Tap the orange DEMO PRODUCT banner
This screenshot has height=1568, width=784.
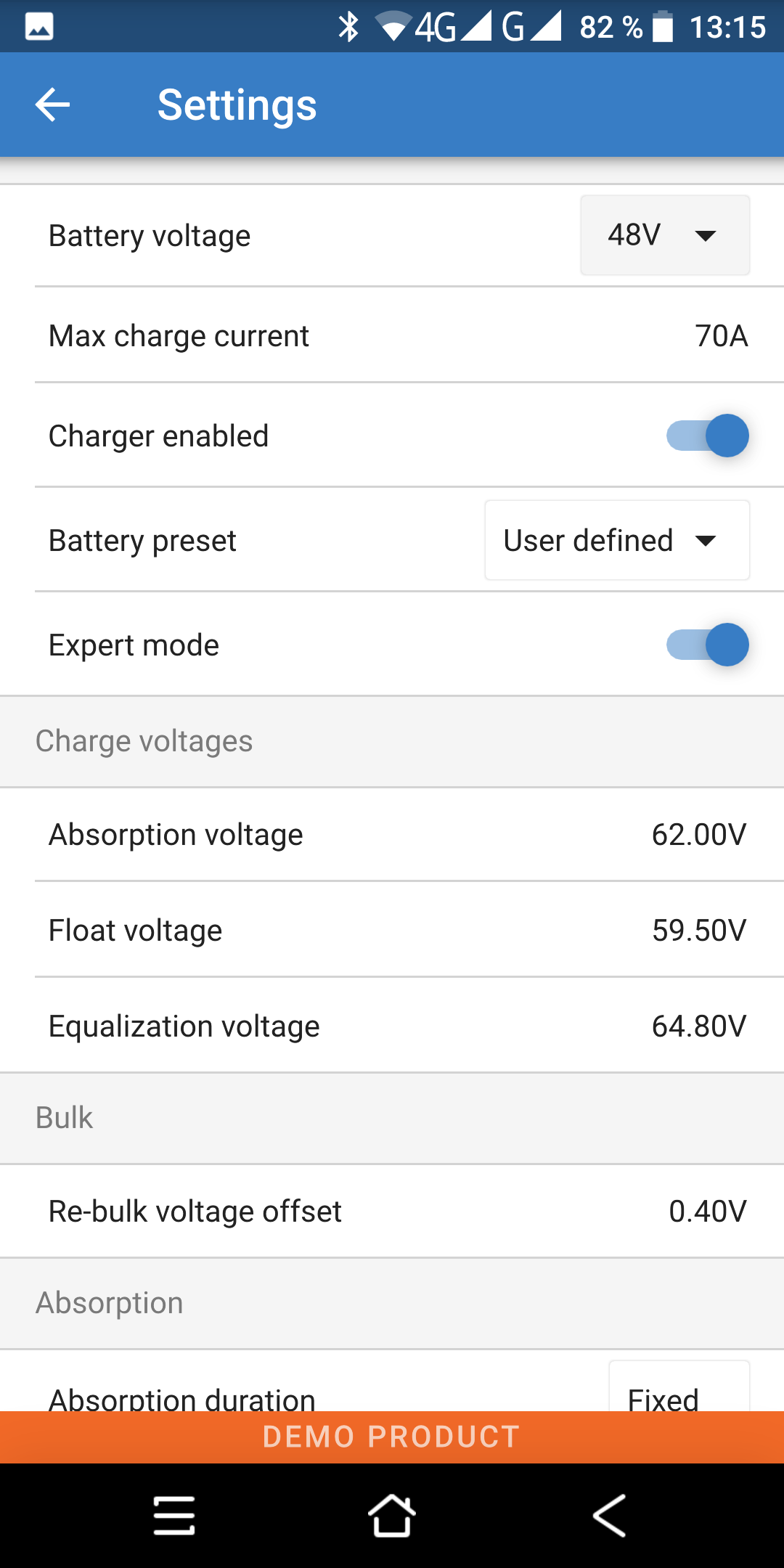click(x=392, y=1437)
